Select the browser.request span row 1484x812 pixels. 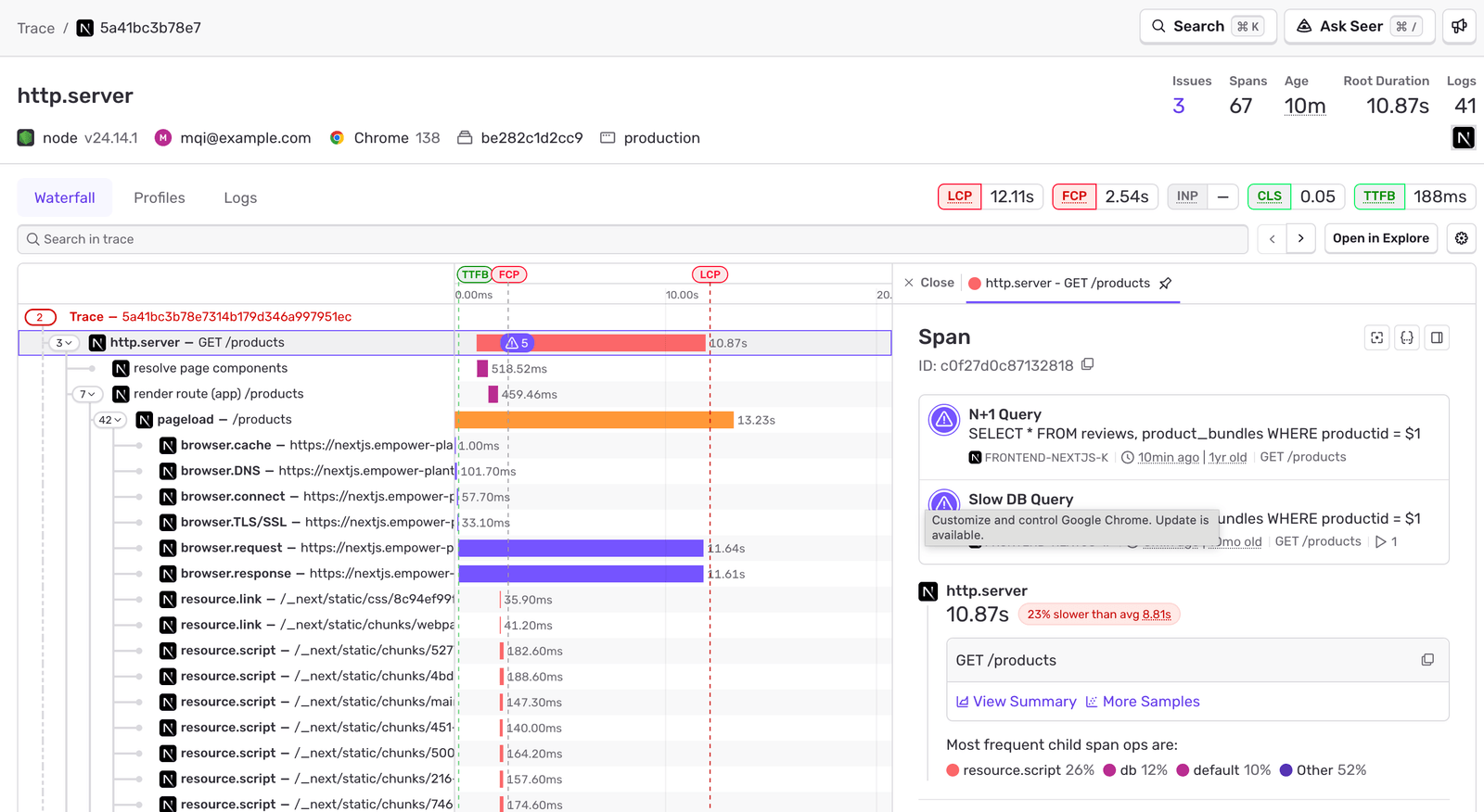click(454, 548)
